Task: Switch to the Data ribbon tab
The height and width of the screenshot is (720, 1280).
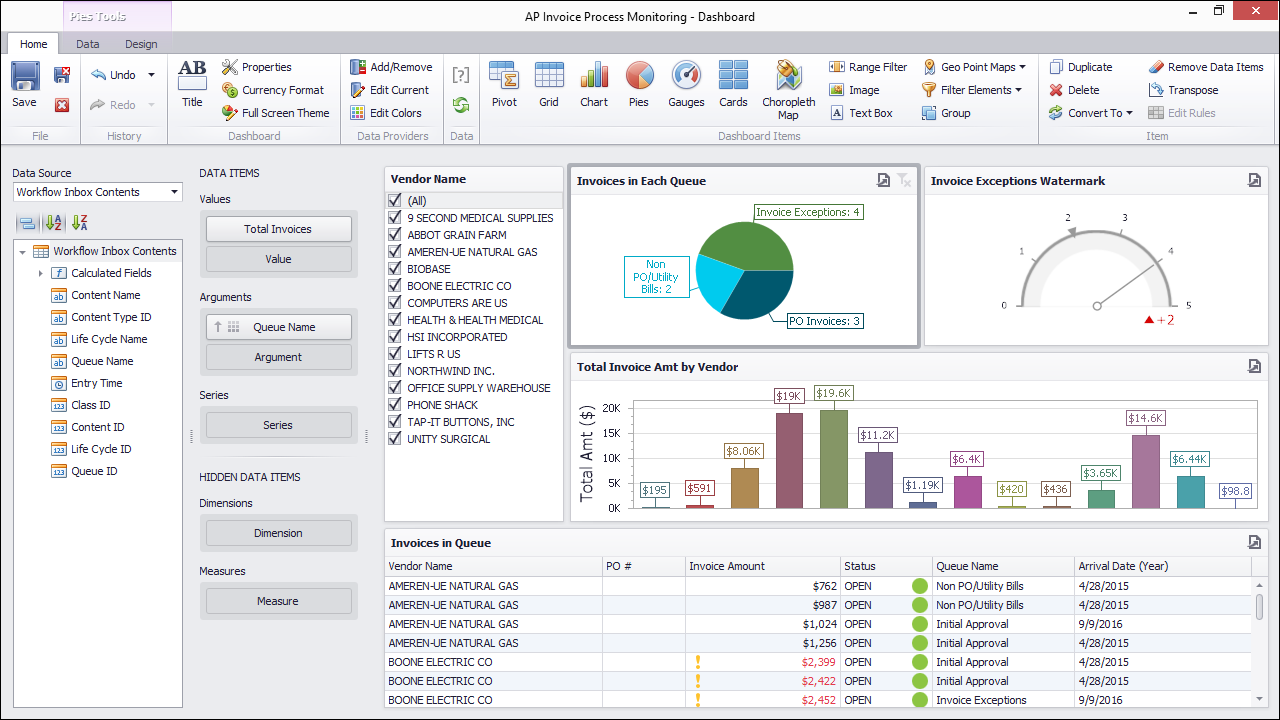Action: click(x=88, y=44)
